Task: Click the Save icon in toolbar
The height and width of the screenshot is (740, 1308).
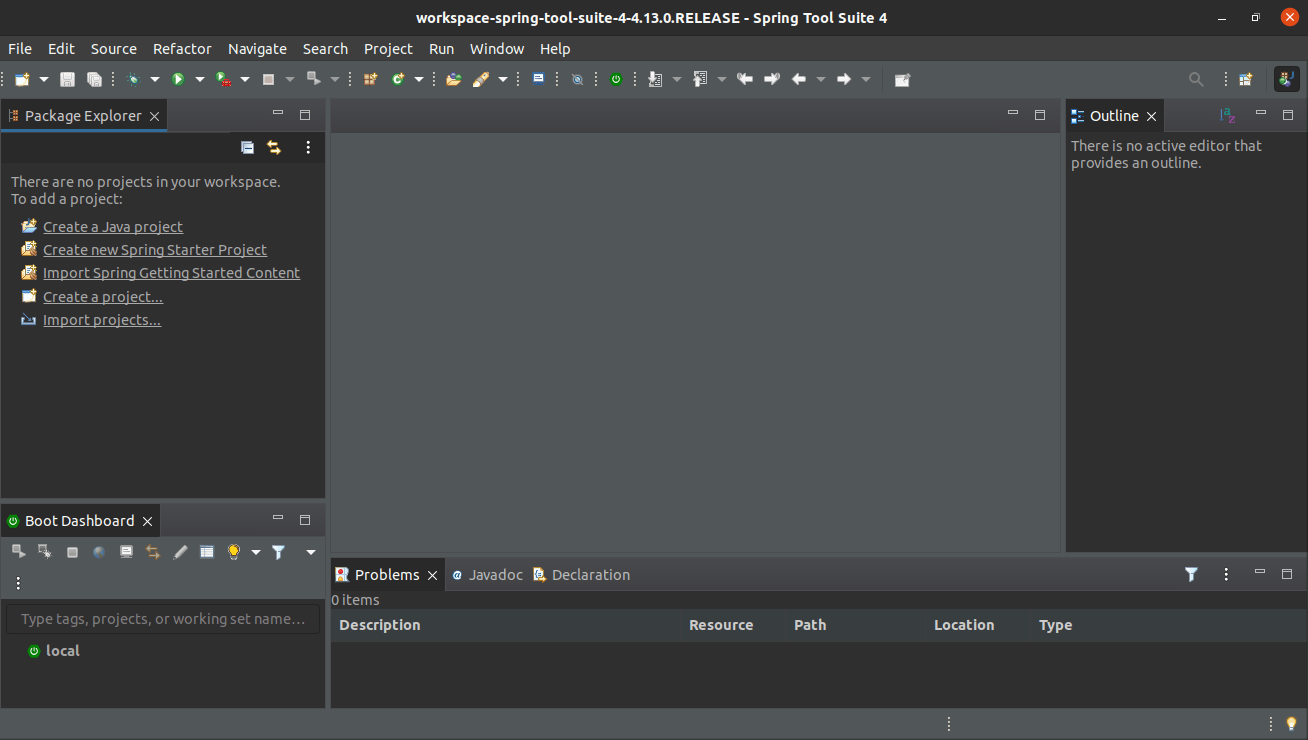Action: point(68,79)
